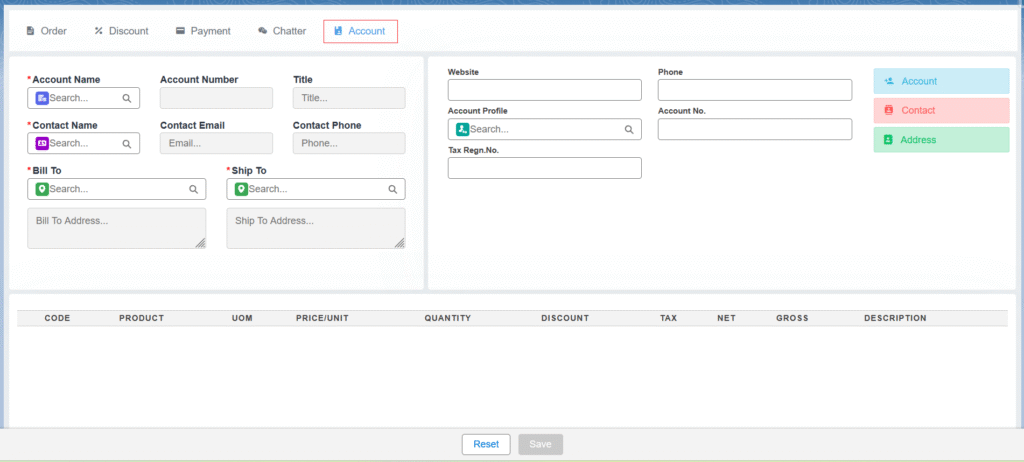The height and width of the screenshot is (462, 1024).
Task: Switch to the Discount tab
Action: coord(121,31)
